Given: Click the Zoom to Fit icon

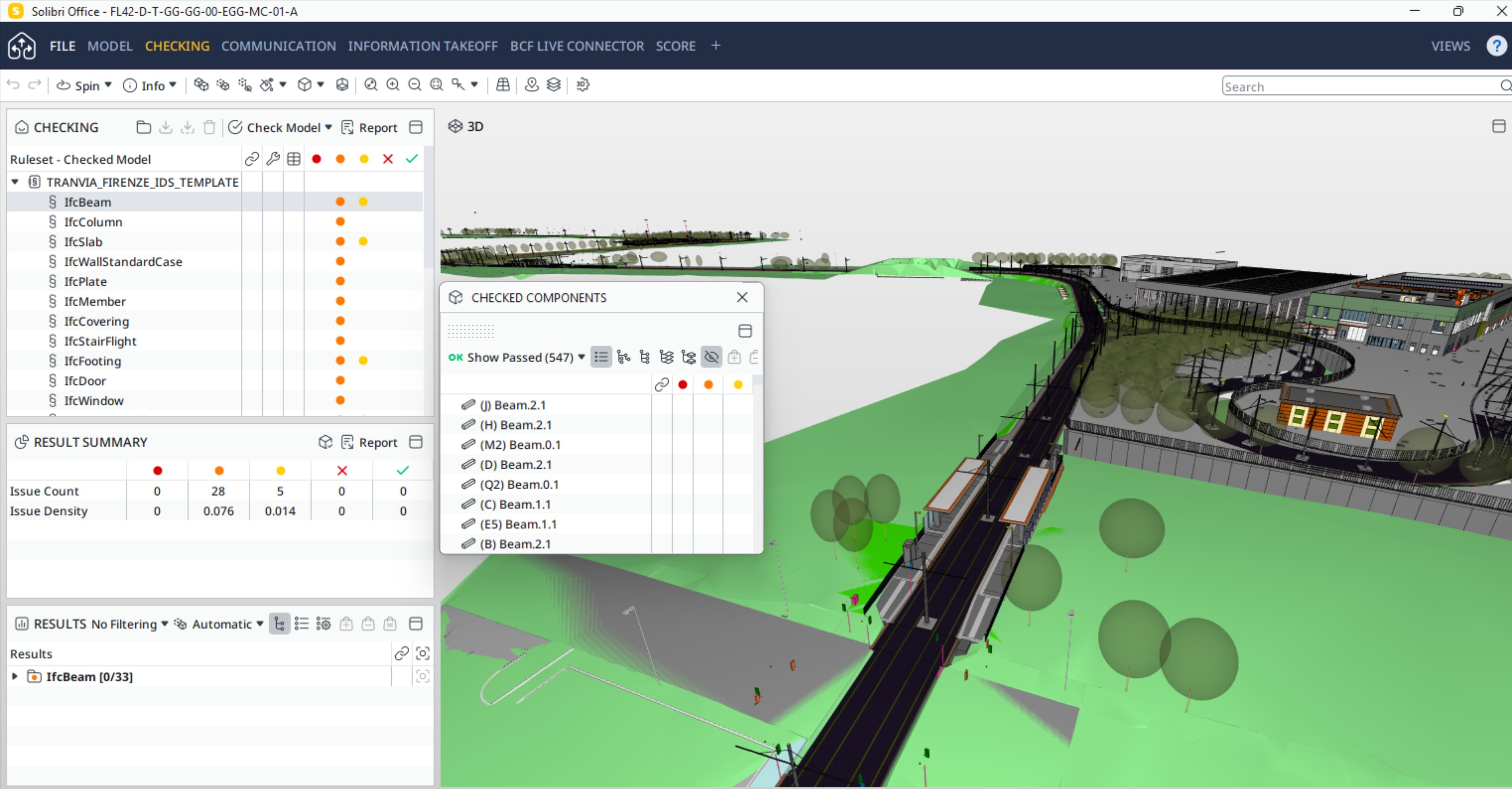Looking at the screenshot, I should click(436, 85).
